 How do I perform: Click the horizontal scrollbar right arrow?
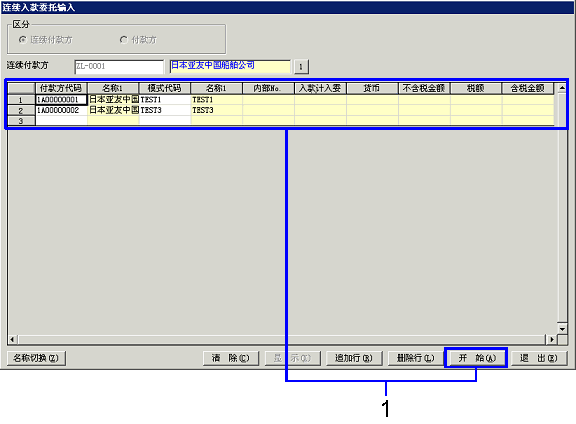click(552, 339)
